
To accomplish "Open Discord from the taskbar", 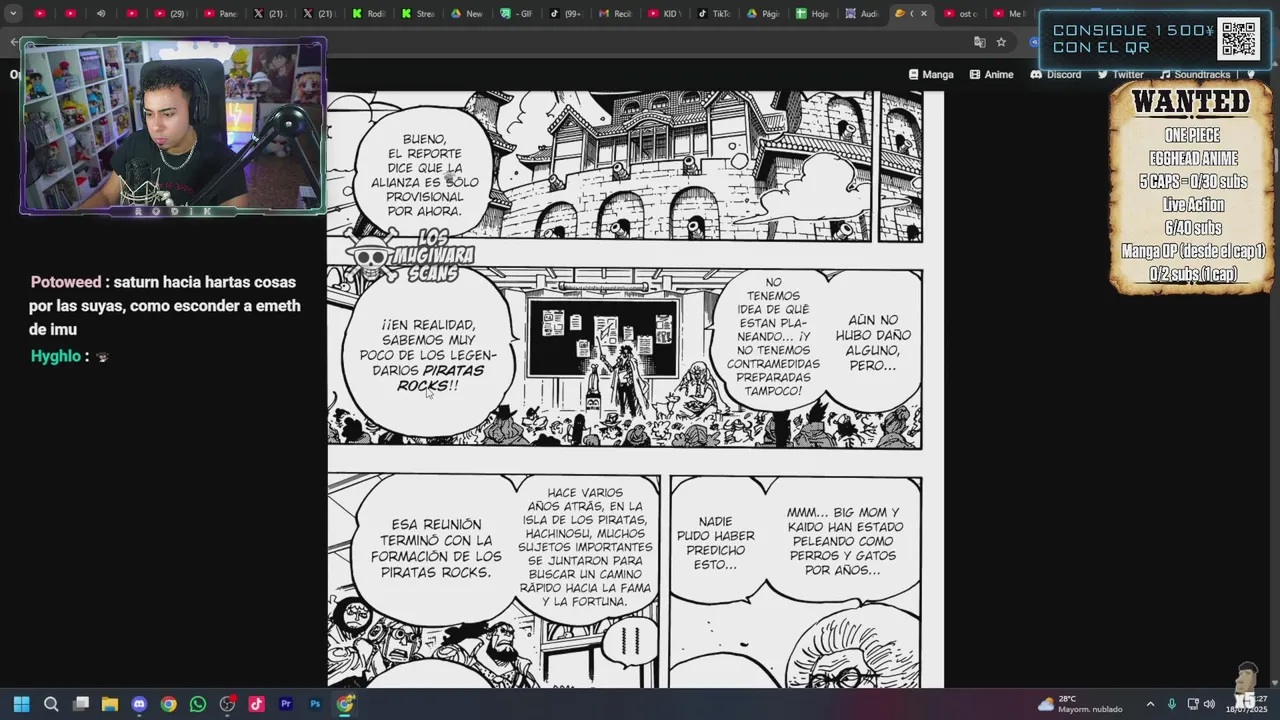I will (139, 704).
